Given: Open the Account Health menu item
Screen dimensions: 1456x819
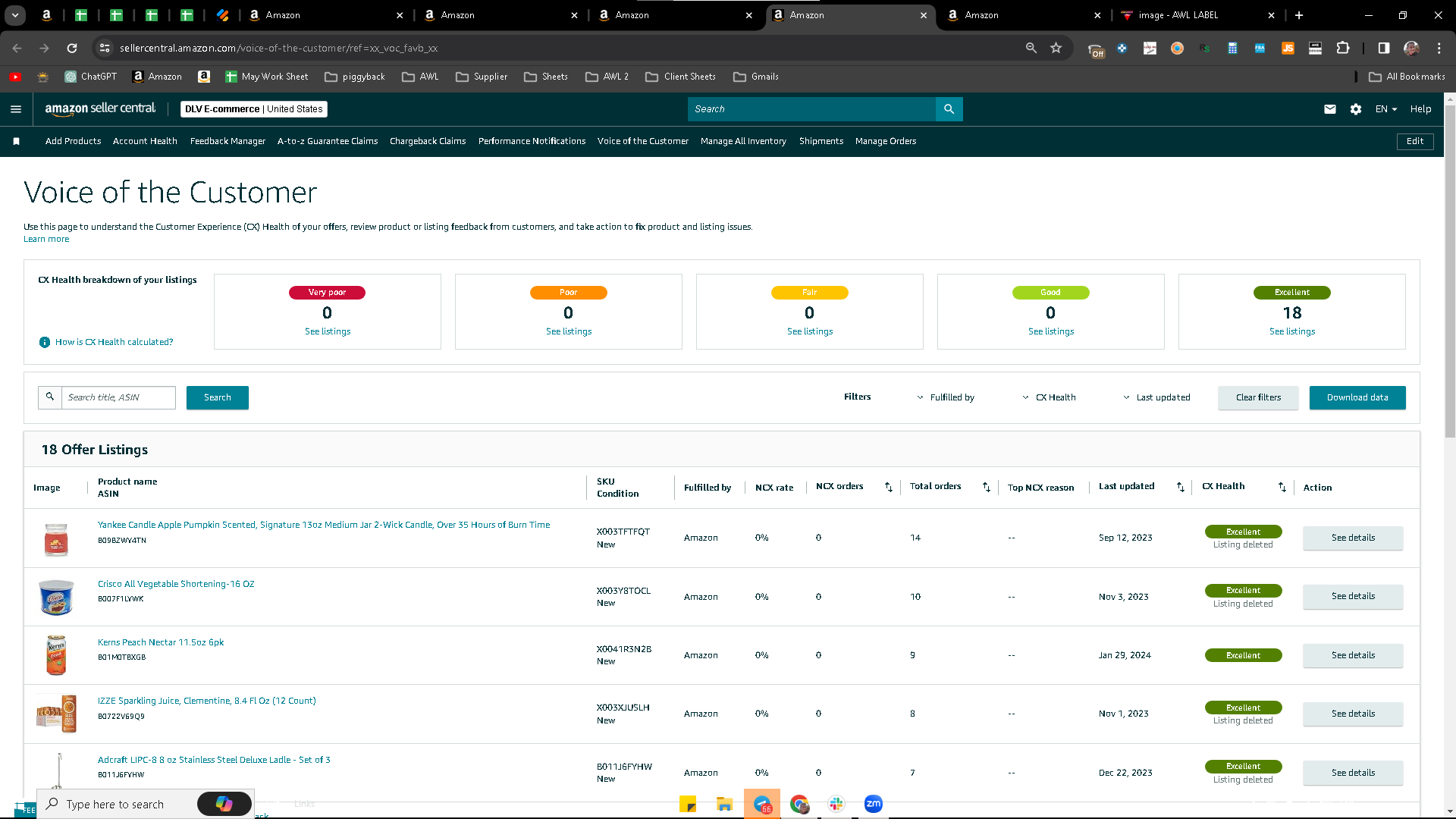Looking at the screenshot, I should click(145, 141).
